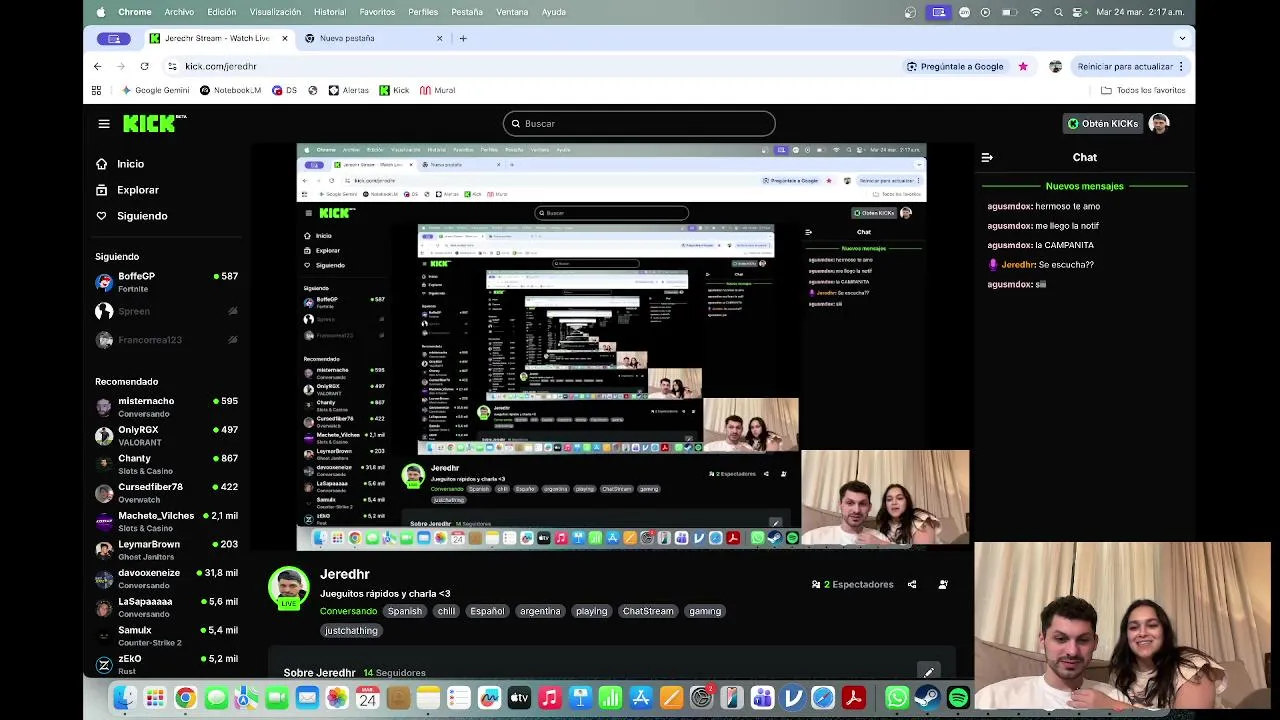Open Chrome profile avatar in toolbar
Viewport: 1280px width, 720px height.
tap(1055, 66)
